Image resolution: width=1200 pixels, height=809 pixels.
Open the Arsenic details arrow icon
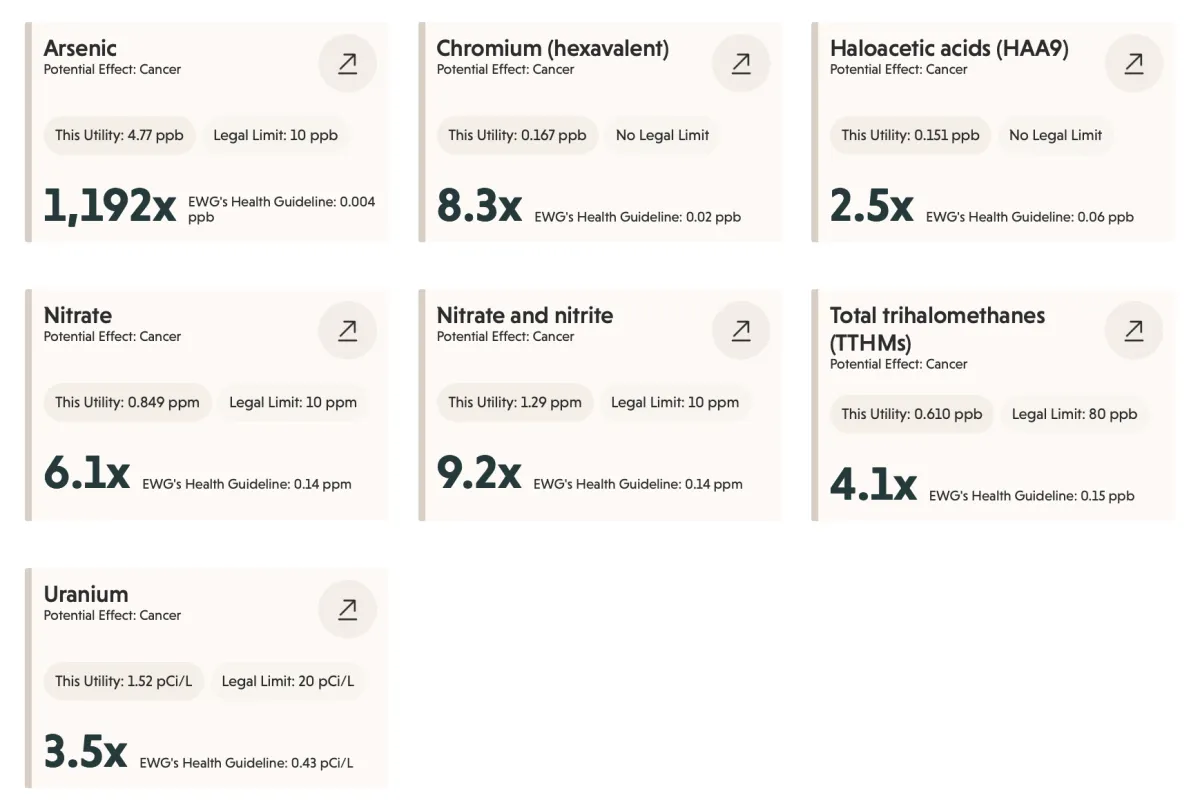[x=347, y=64]
